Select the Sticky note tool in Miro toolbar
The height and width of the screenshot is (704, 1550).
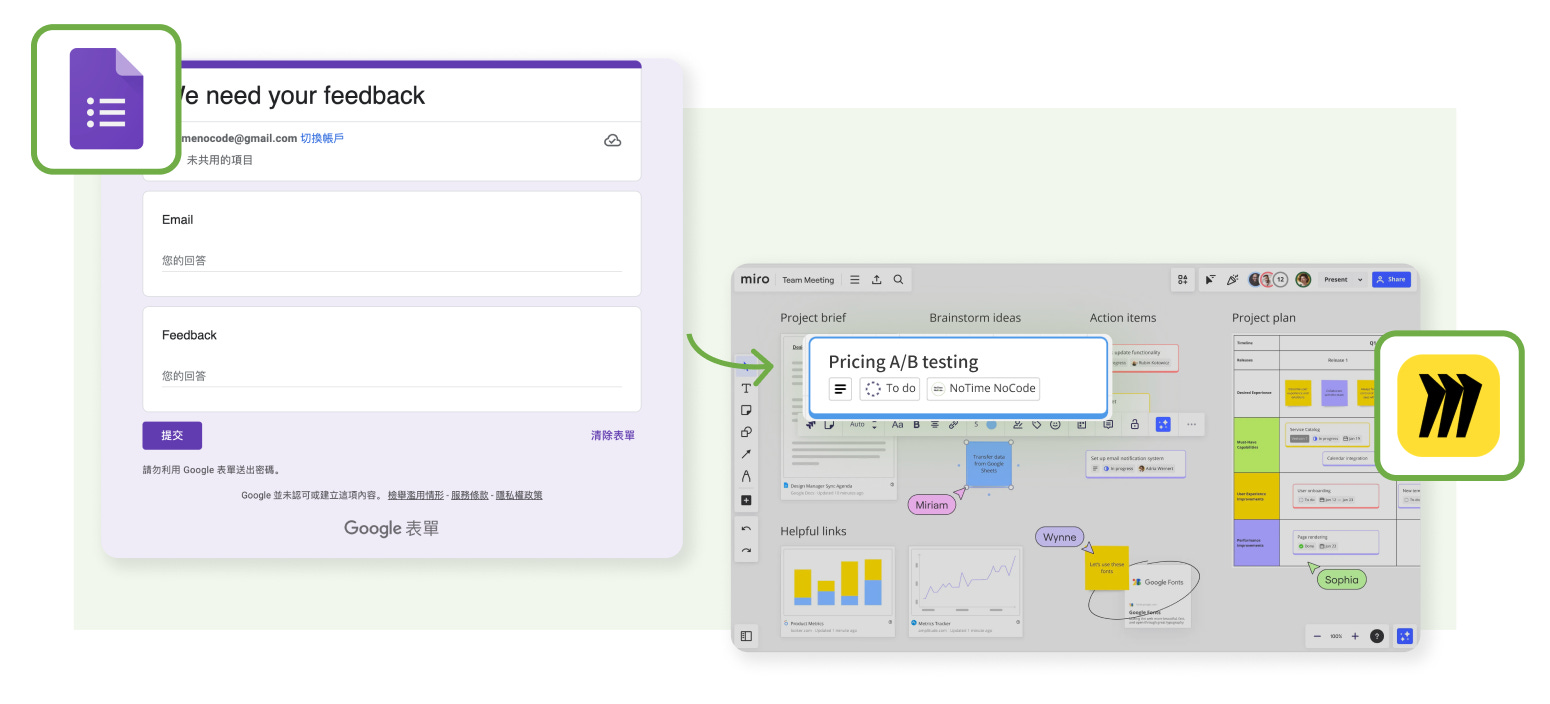746,410
